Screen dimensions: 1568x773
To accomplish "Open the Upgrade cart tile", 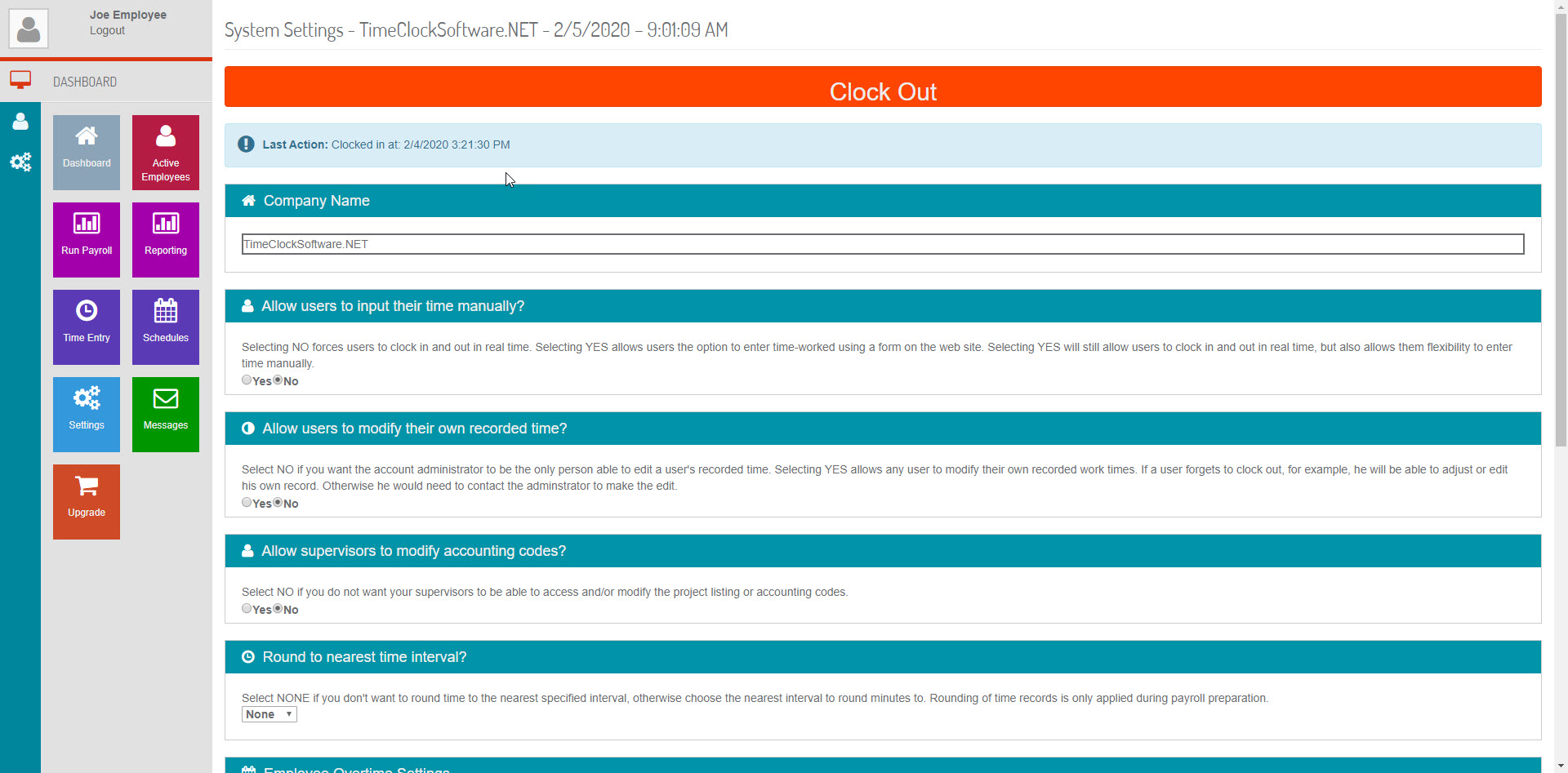I will point(87,502).
